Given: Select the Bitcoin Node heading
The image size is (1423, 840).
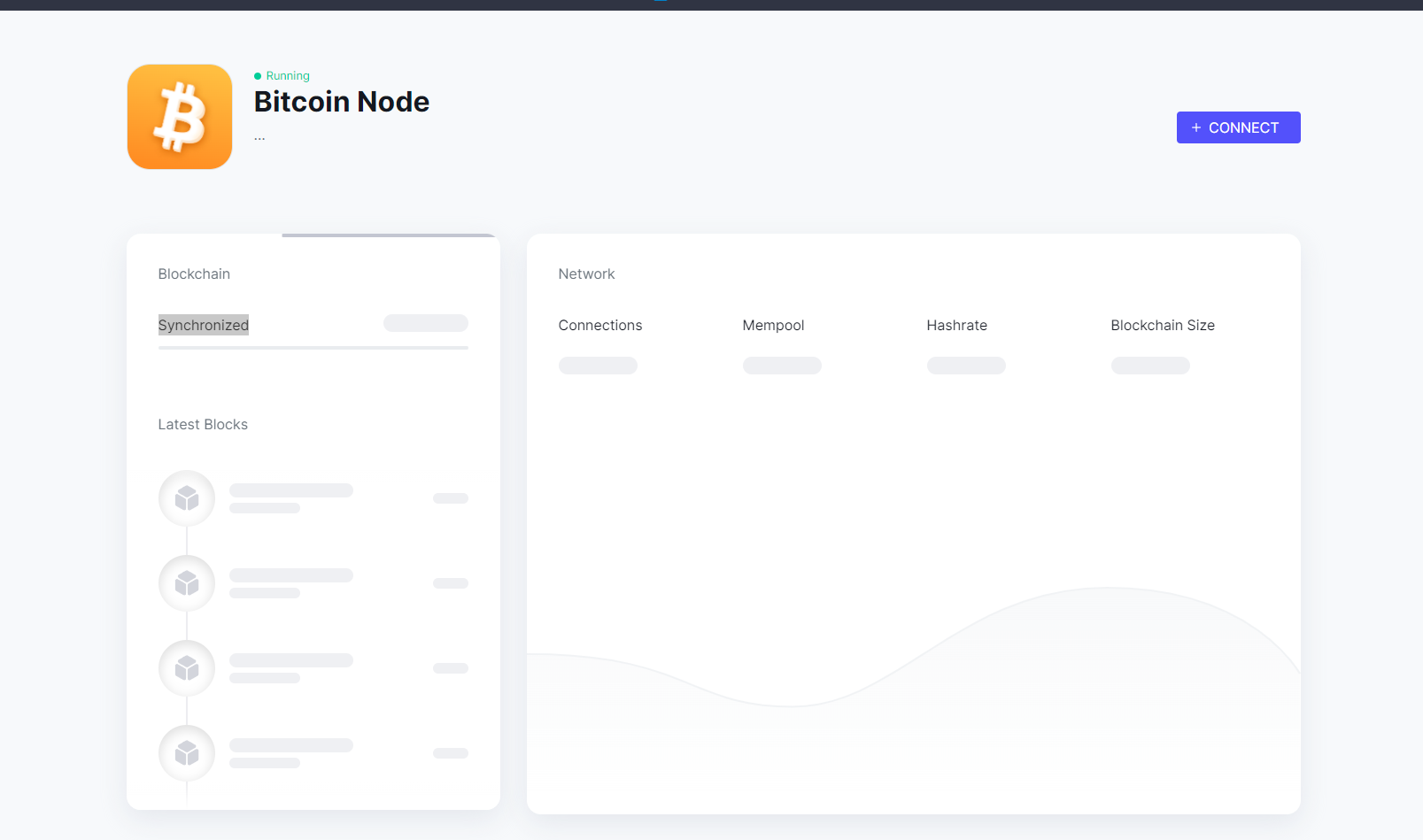Looking at the screenshot, I should point(342,102).
